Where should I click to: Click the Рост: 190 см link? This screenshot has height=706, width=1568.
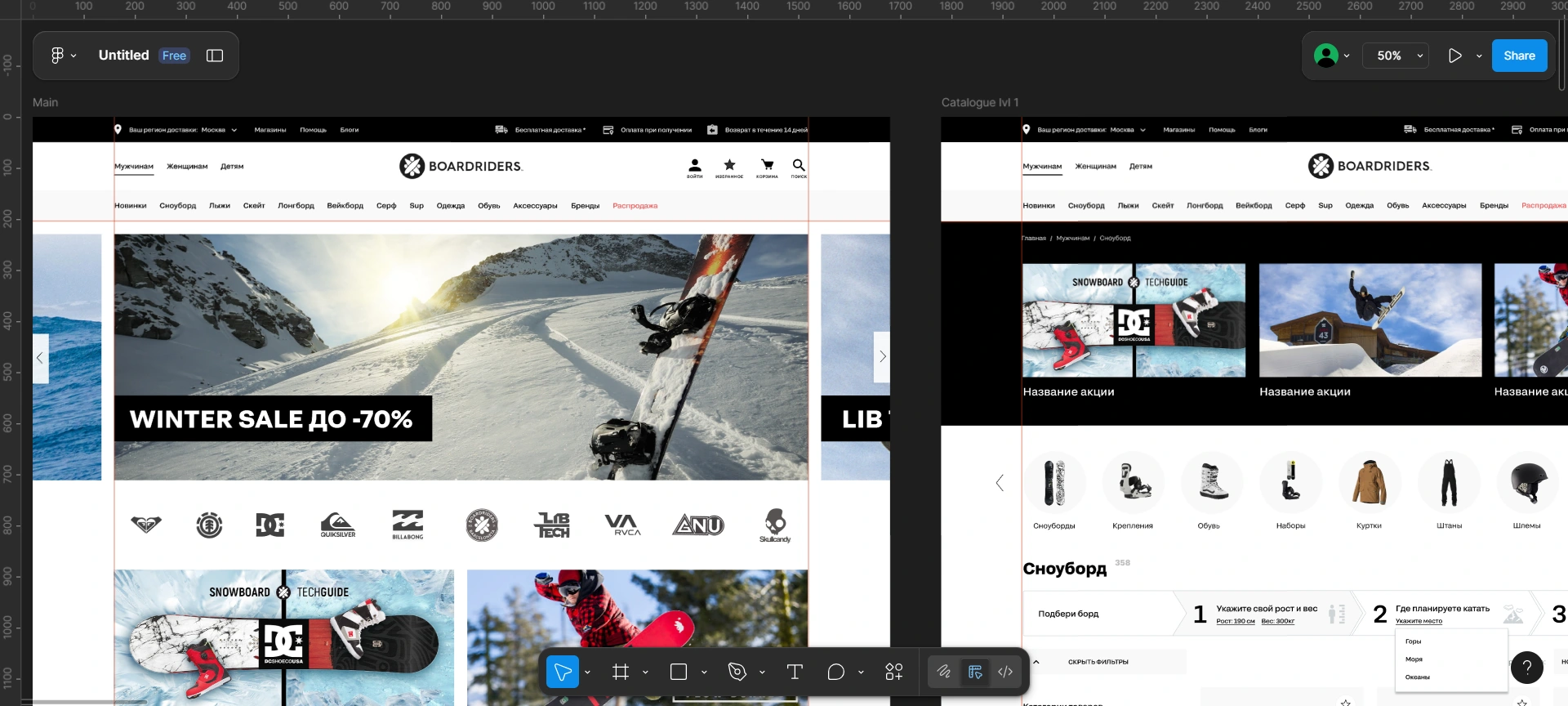[1236, 622]
